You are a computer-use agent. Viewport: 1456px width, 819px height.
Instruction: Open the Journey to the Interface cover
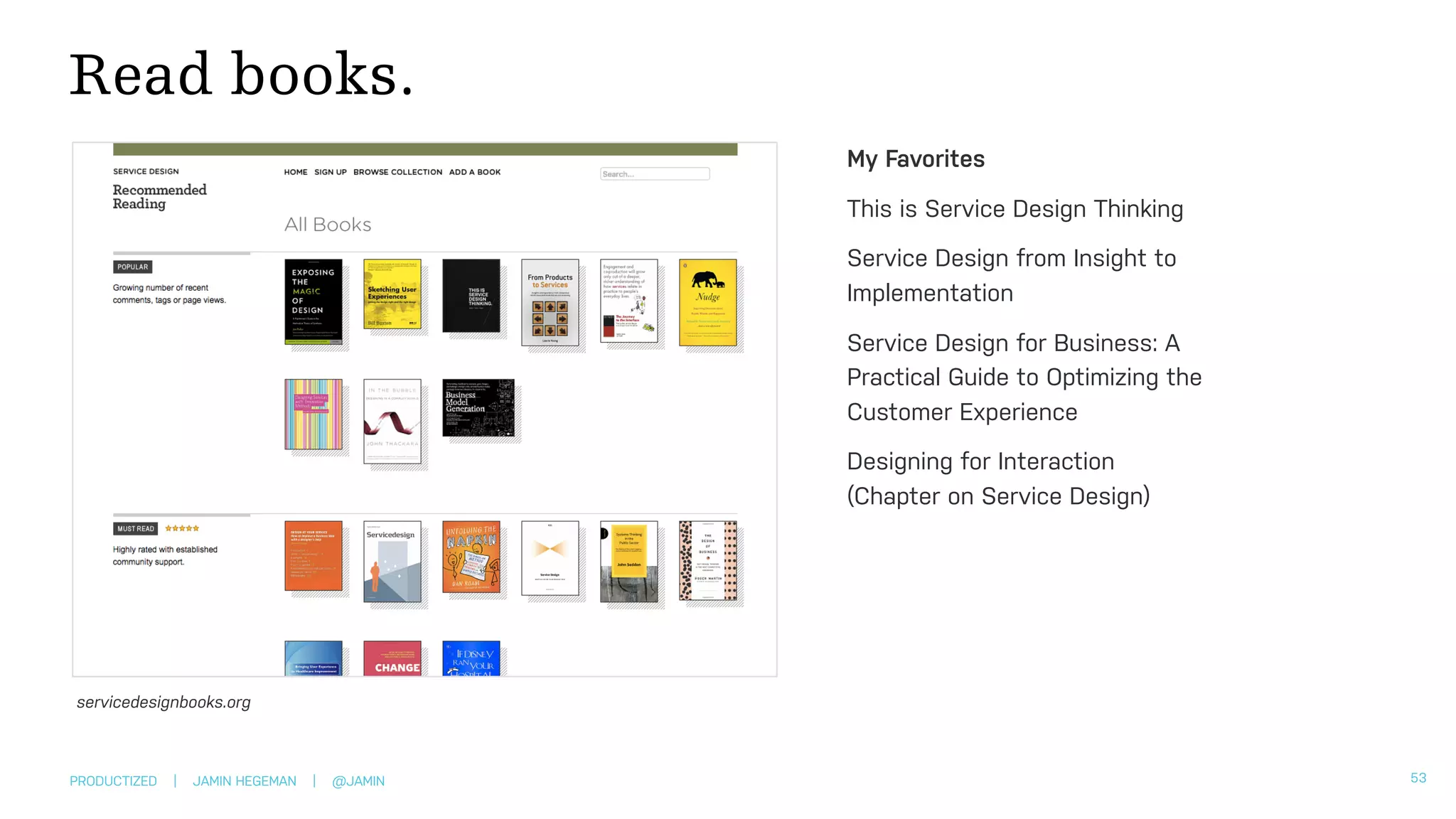tap(629, 301)
